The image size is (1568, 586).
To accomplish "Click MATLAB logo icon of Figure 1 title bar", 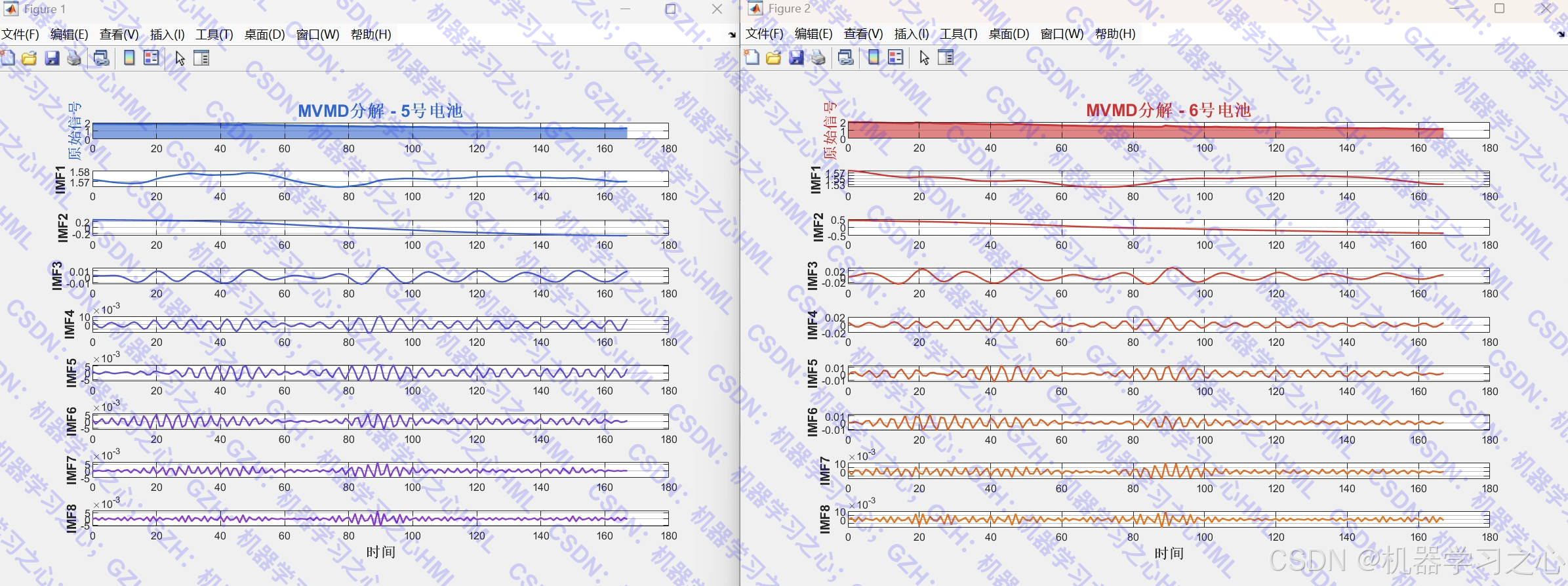I will coord(11,9).
